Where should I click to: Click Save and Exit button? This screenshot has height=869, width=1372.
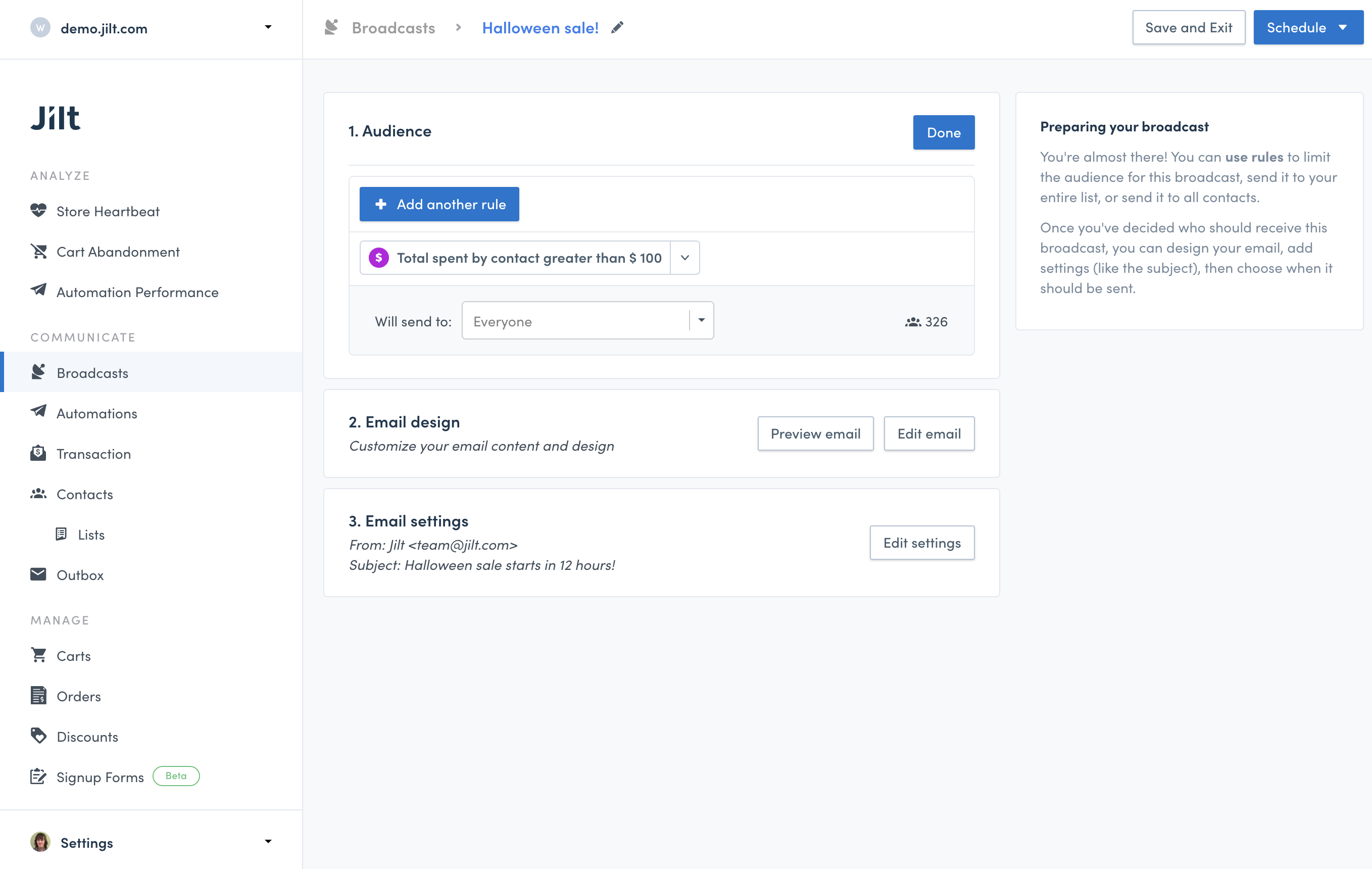(x=1188, y=27)
